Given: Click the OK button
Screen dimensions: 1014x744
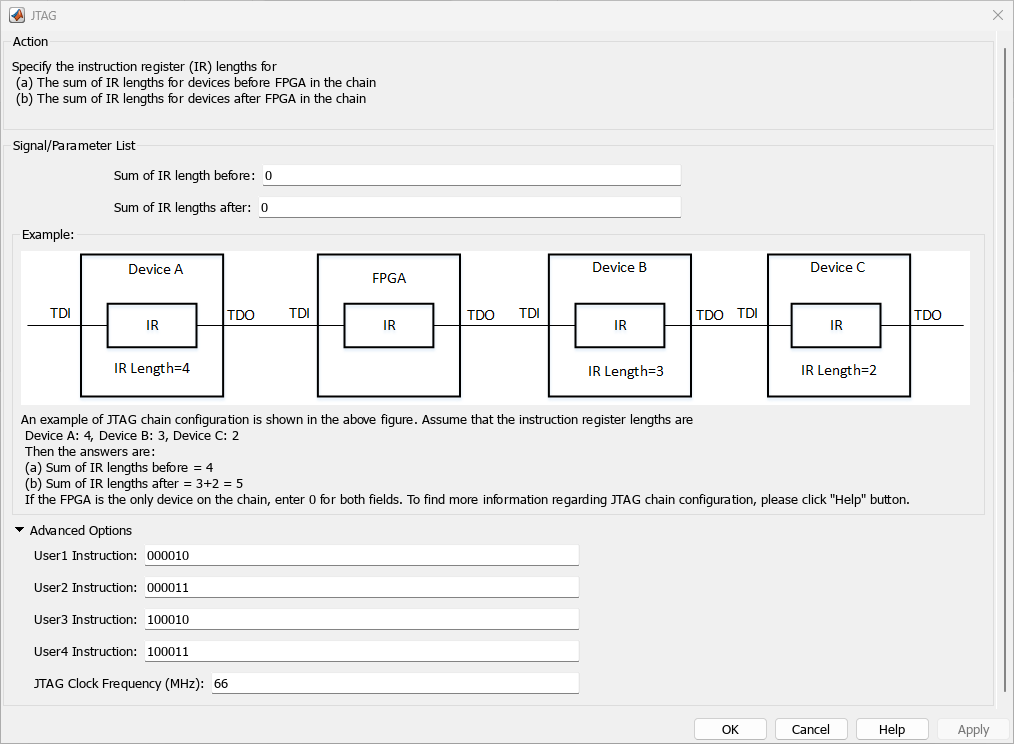Looking at the screenshot, I should (730, 729).
